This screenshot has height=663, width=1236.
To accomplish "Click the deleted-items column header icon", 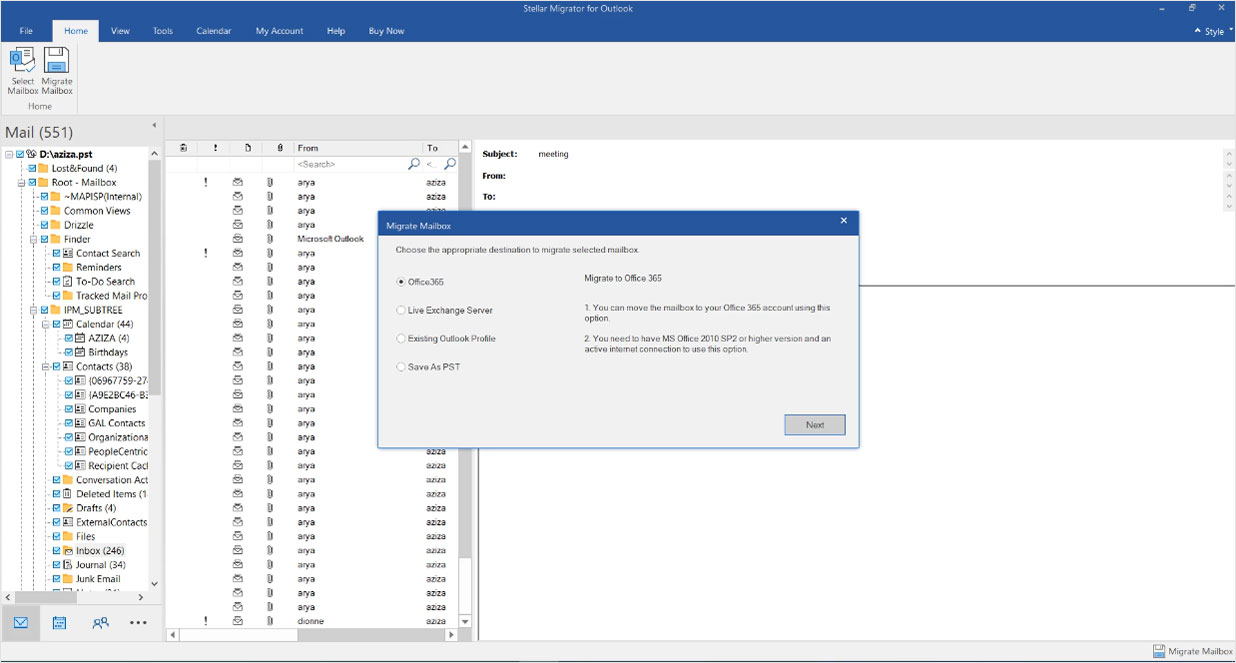I will [183, 147].
